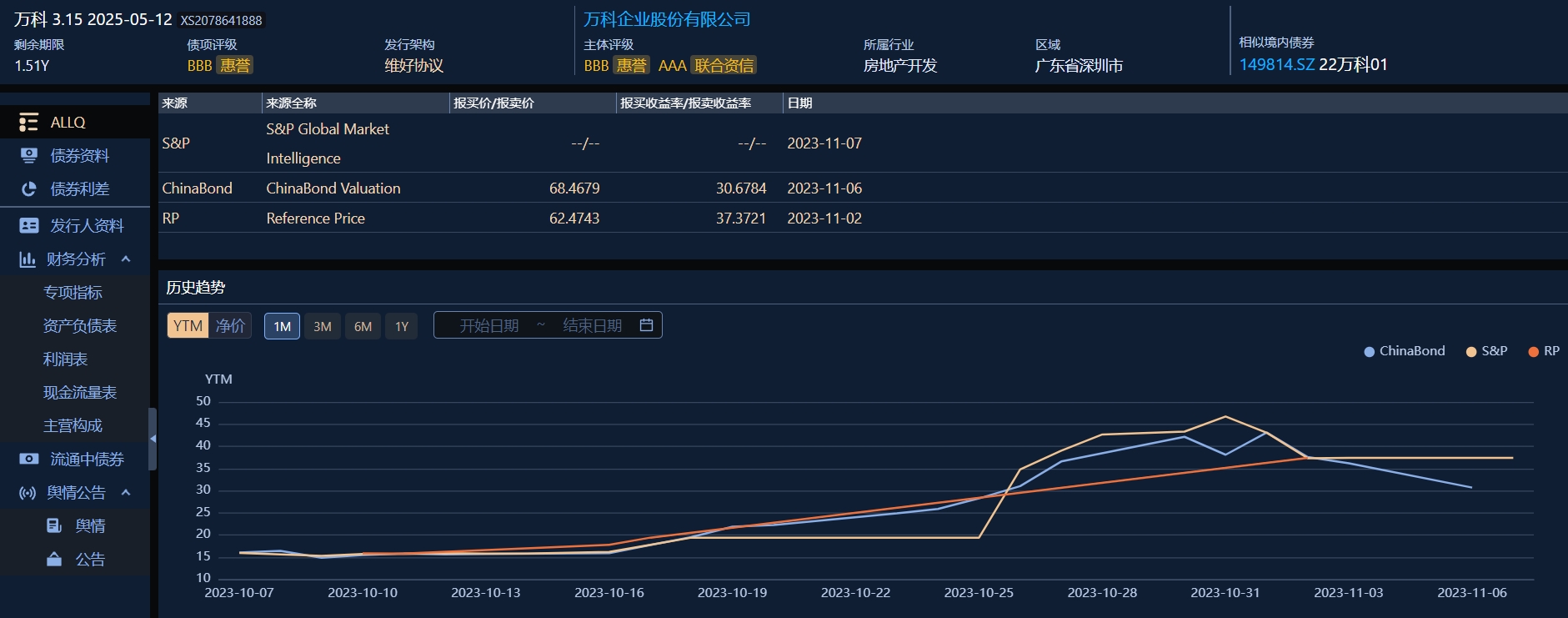Image resolution: width=1568 pixels, height=618 pixels.
Task: Open the calendar icon in date range
Action: [646, 325]
